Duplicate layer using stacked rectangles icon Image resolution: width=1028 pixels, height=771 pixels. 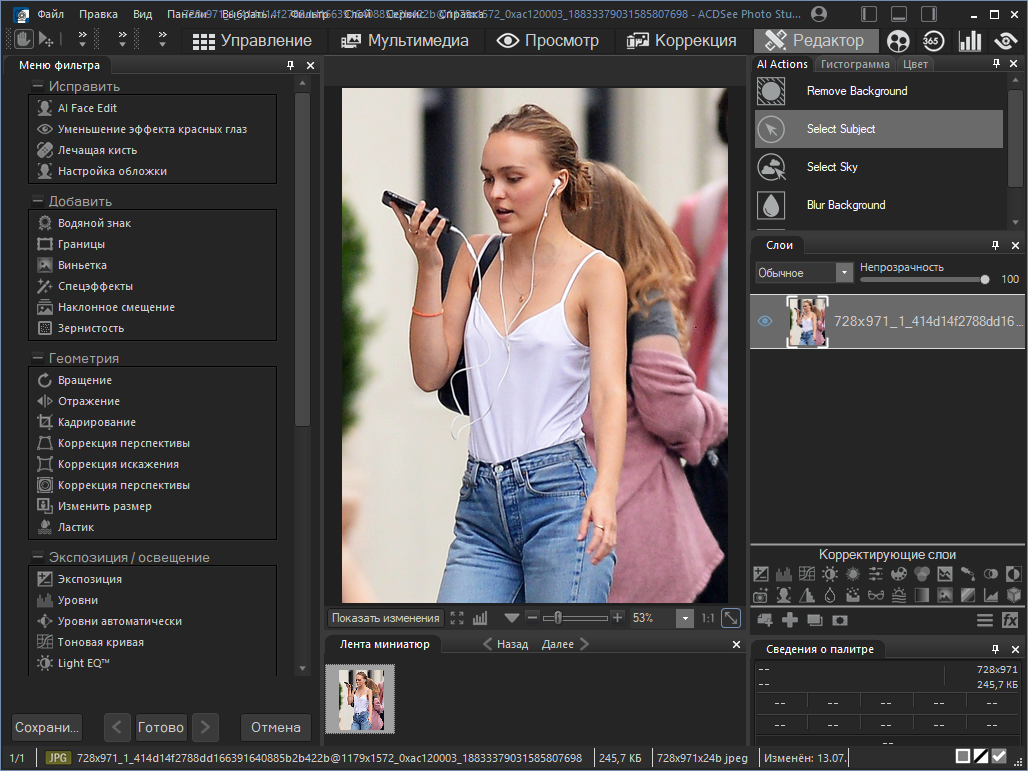815,620
